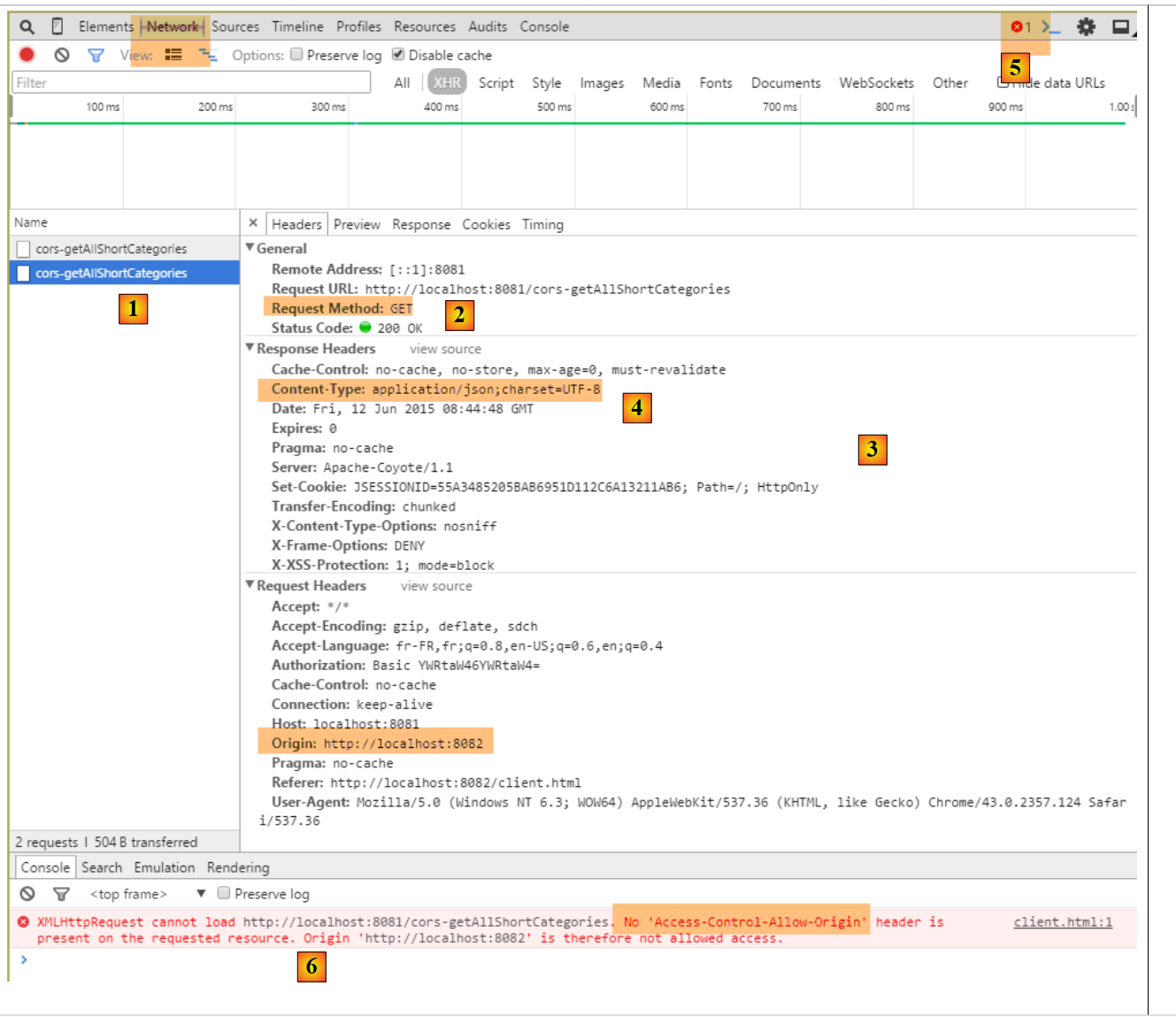Open the top frame dropdown

pos(201,894)
